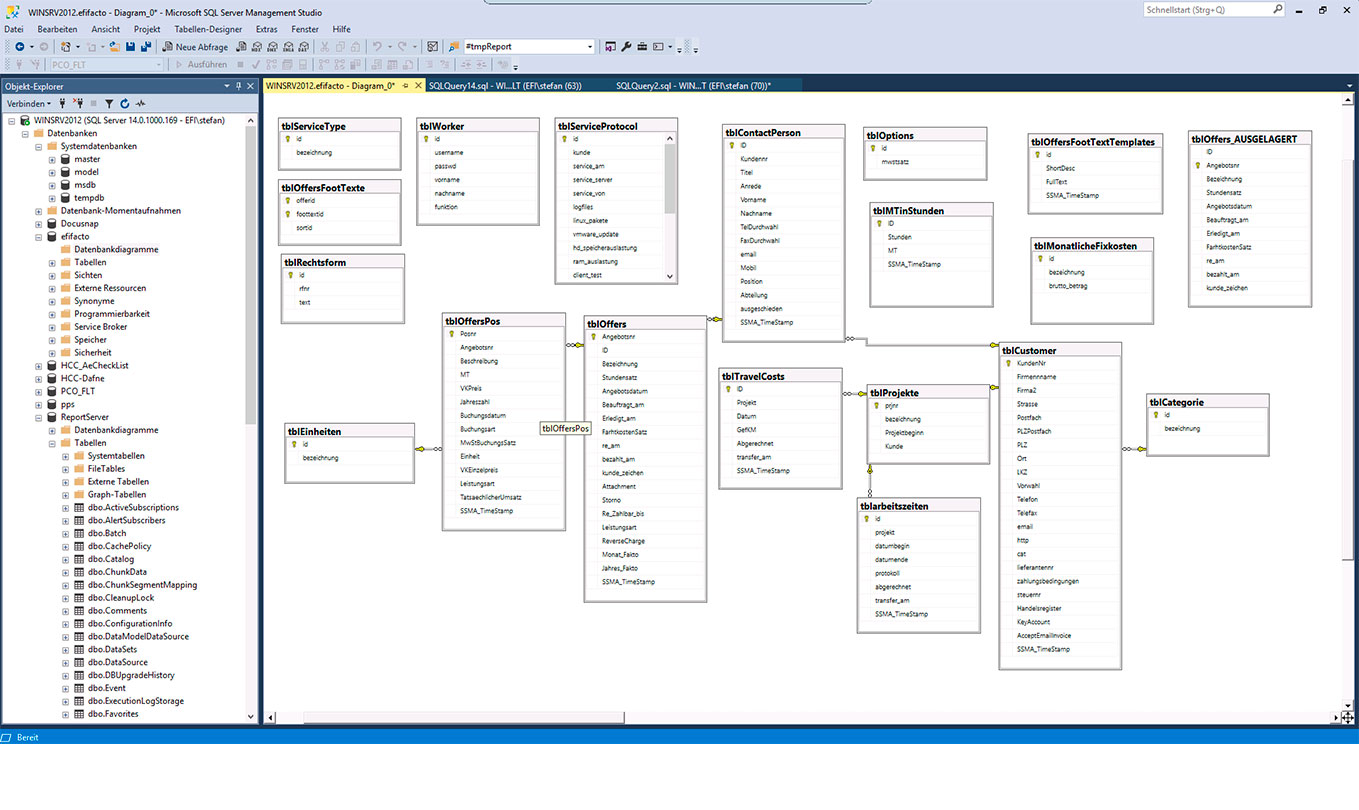1359x810 pixels.
Task: Collapse the Systemdatenbanken node
Action: pos(39,146)
